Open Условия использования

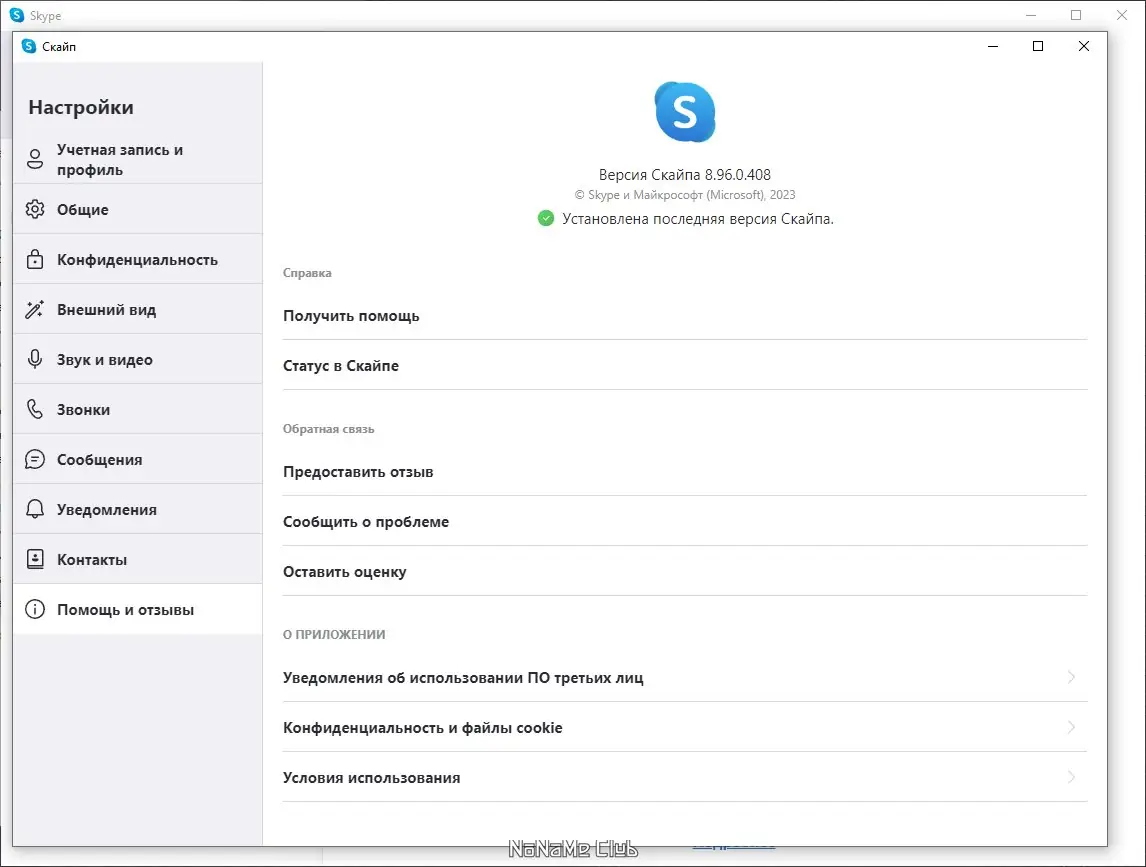[685, 778]
